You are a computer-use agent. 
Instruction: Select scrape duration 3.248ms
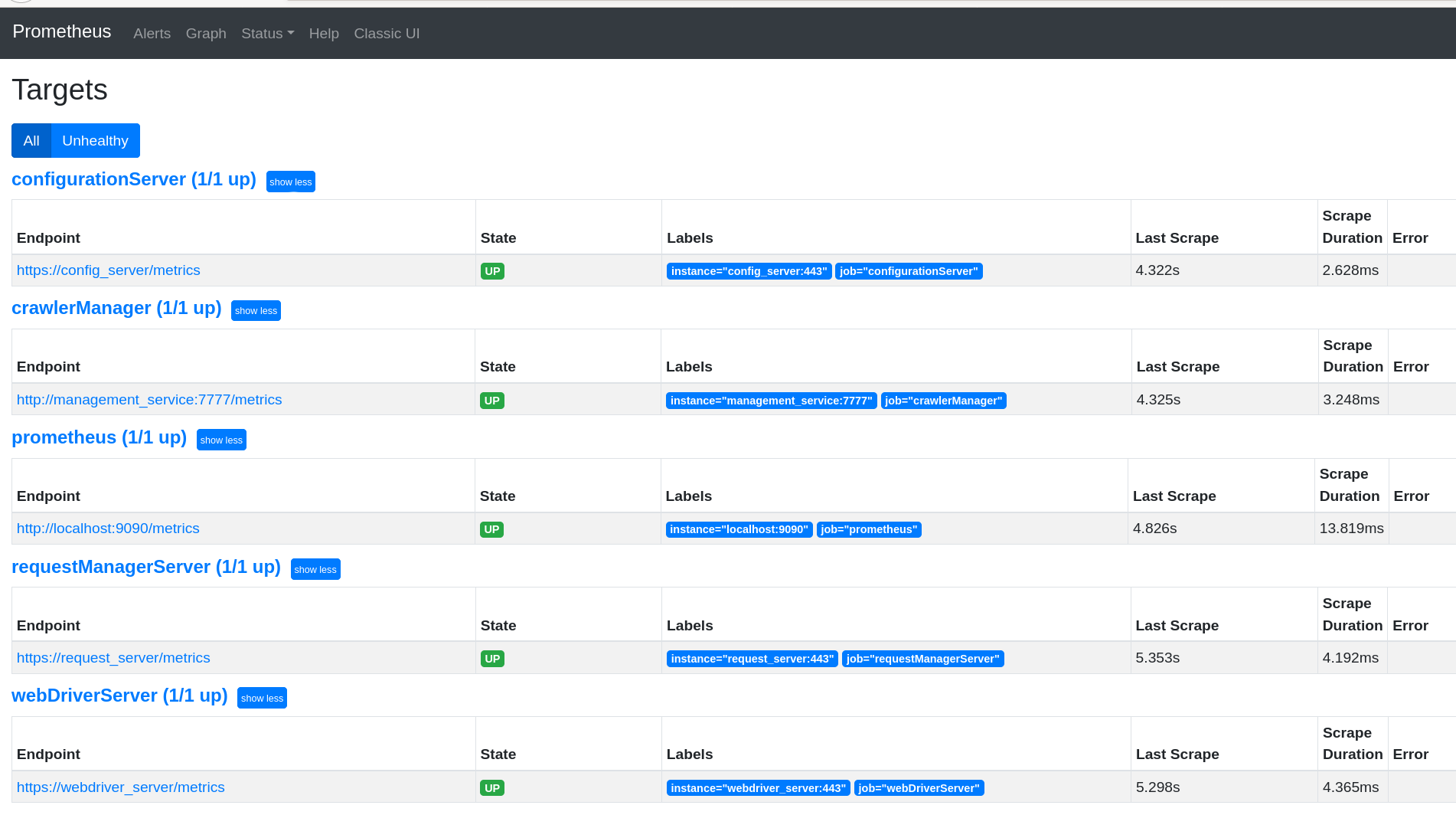click(x=1351, y=400)
